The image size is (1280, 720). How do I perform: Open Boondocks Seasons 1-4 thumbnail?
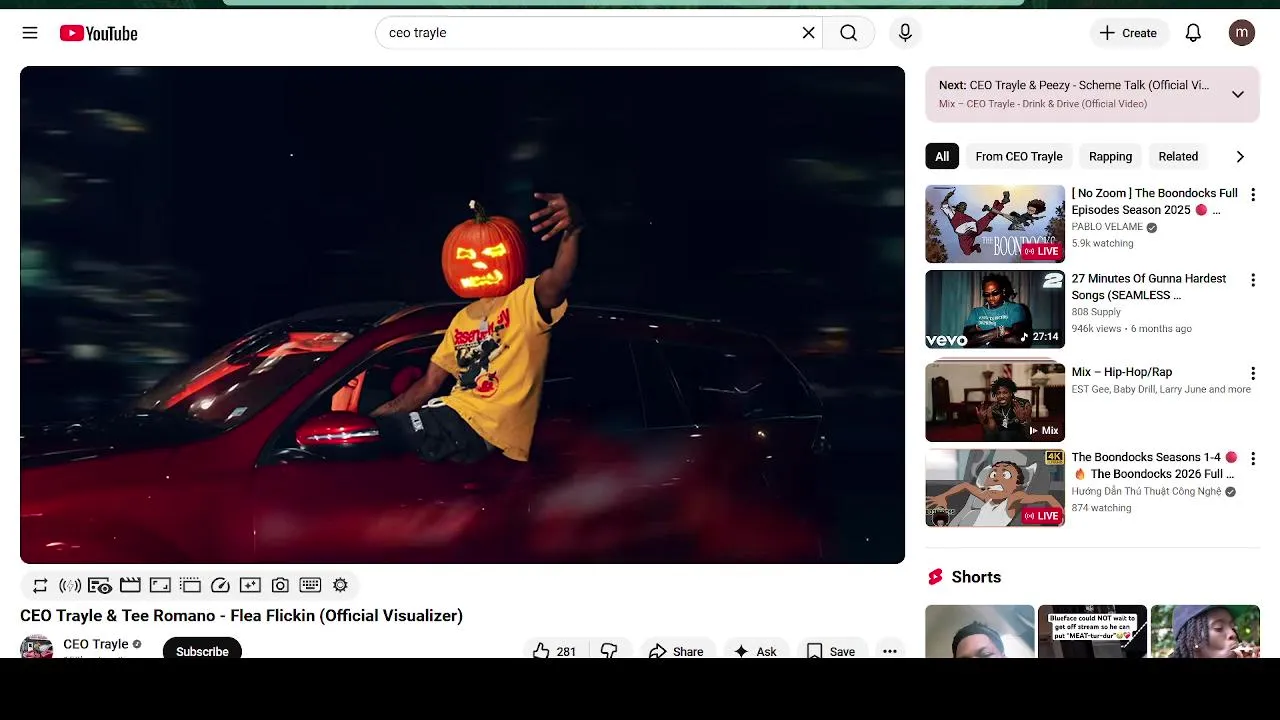pyautogui.click(x=995, y=487)
